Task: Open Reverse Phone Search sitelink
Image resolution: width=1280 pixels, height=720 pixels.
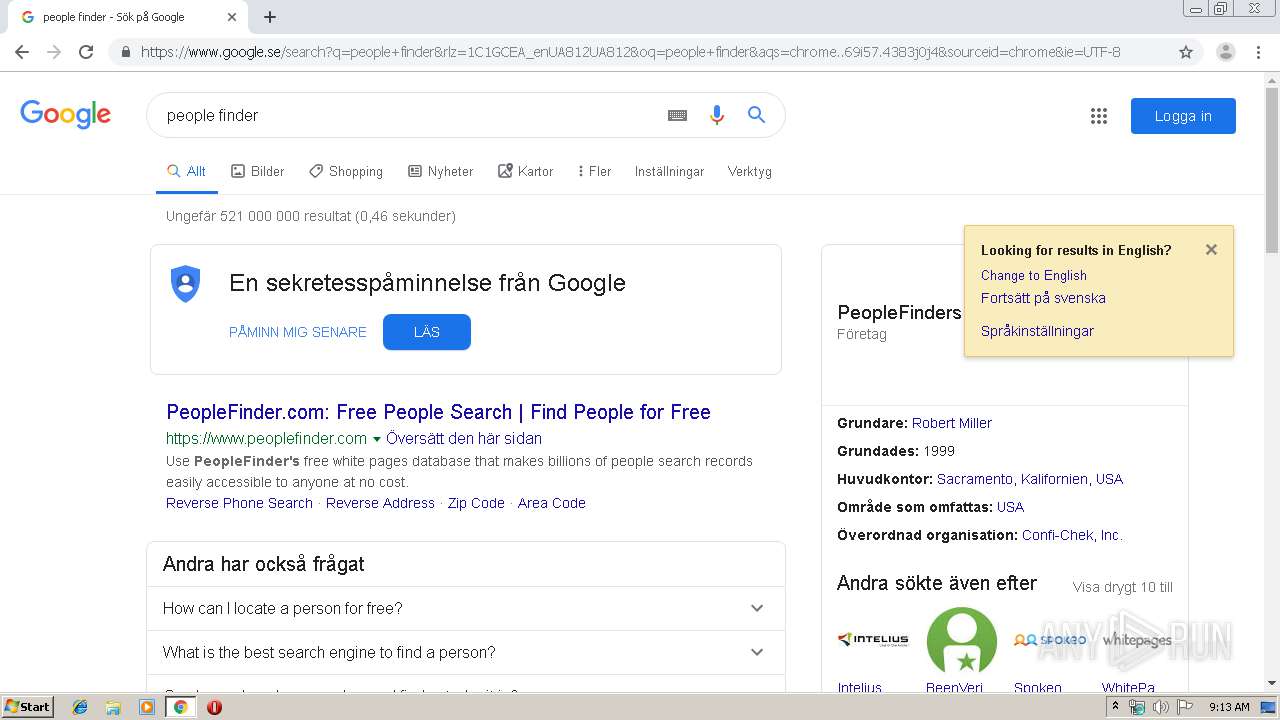Action: [x=239, y=503]
